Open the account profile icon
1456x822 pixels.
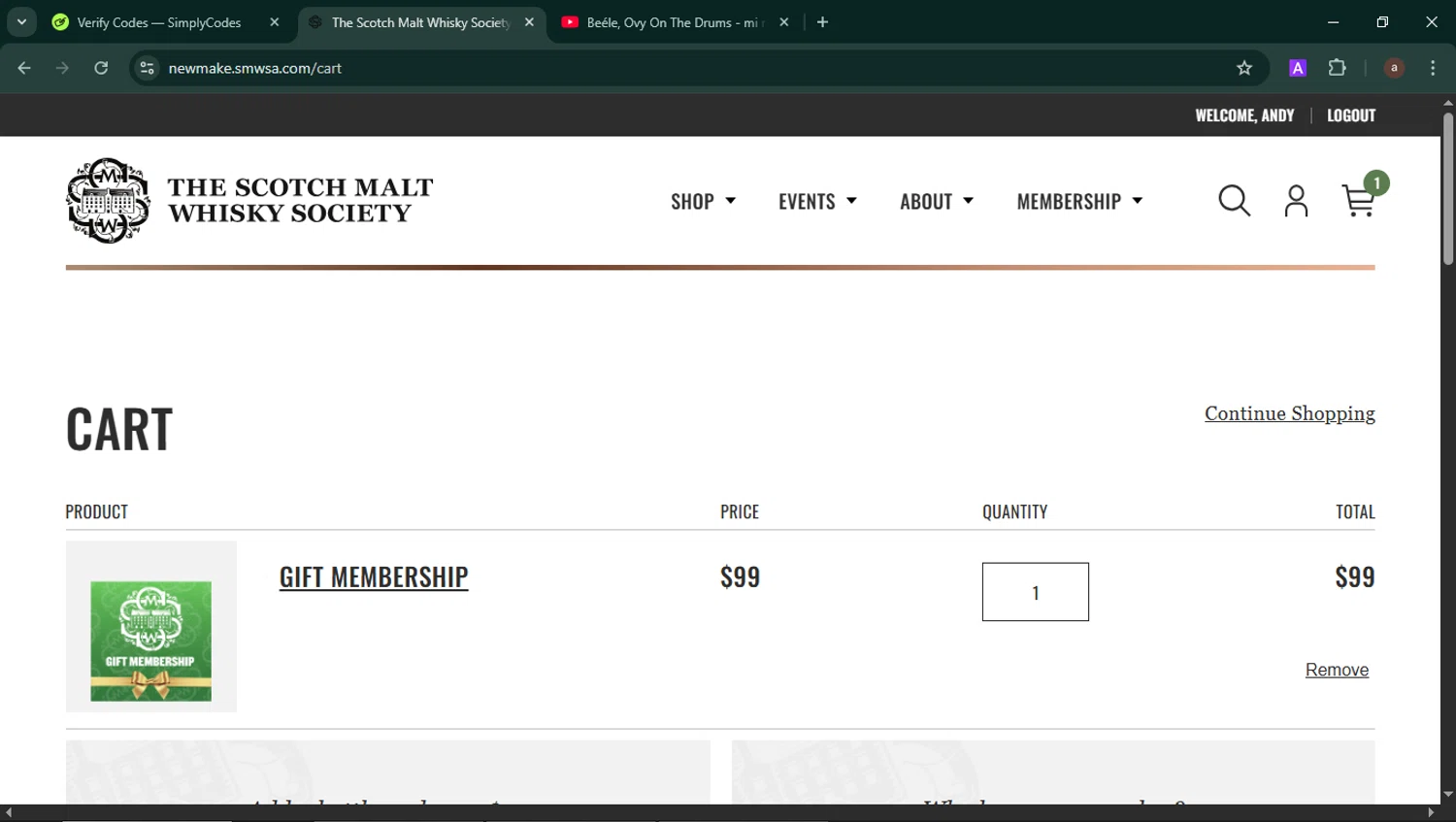click(1296, 201)
